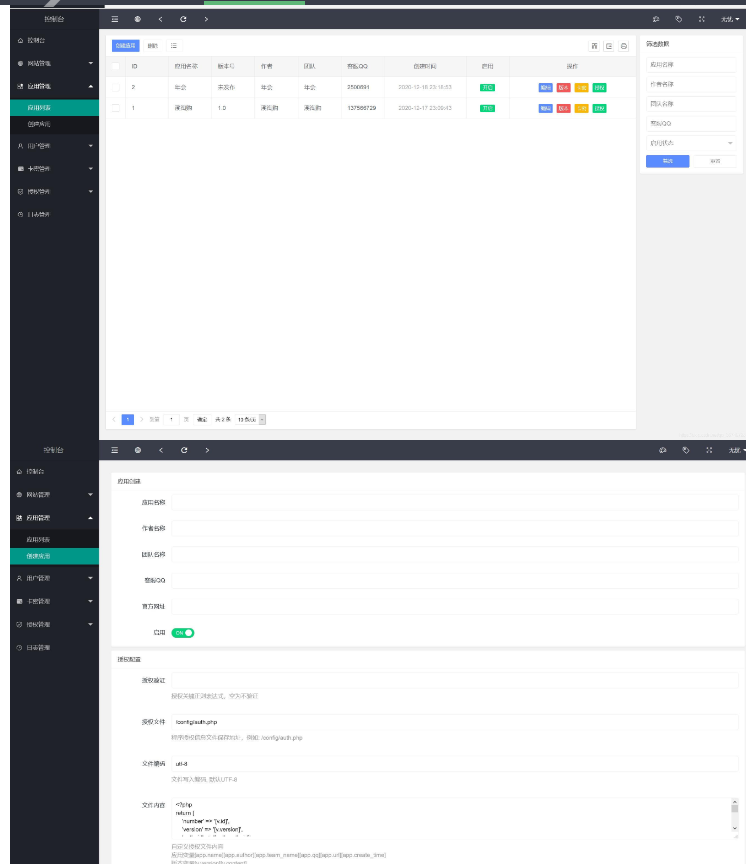Click the export icon above the table

click(x=609, y=46)
